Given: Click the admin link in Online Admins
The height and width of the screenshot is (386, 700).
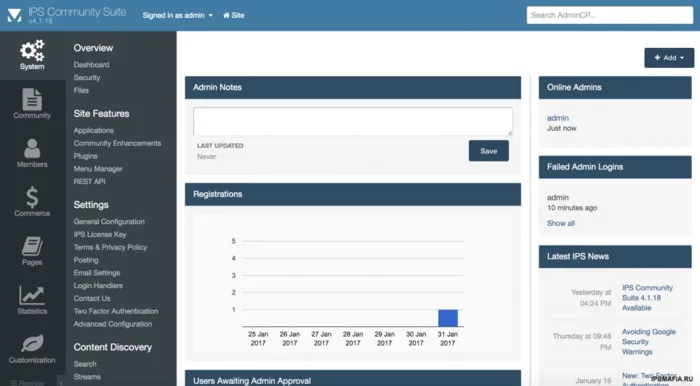Looking at the screenshot, I should click(558, 118).
